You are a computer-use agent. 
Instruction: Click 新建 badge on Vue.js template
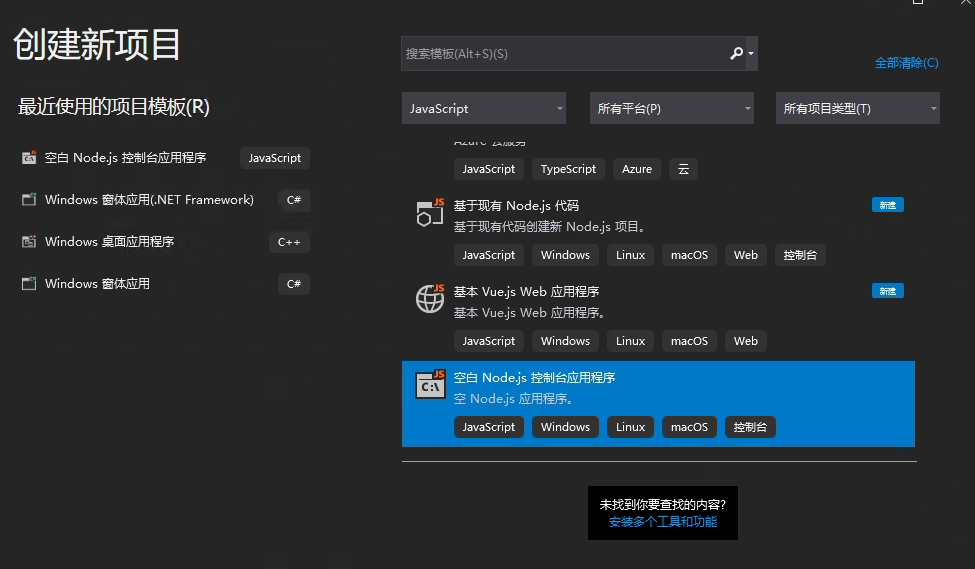(x=887, y=291)
